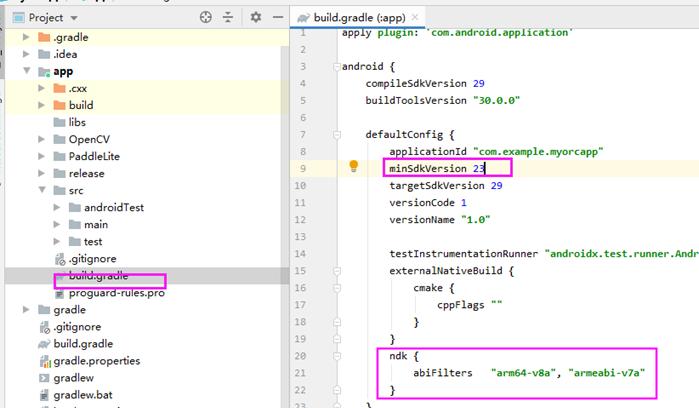Image resolution: width=699 pixels, height=408 pixels.
Task: Select the orange build folder icon
Action: (x=59, y=105)
